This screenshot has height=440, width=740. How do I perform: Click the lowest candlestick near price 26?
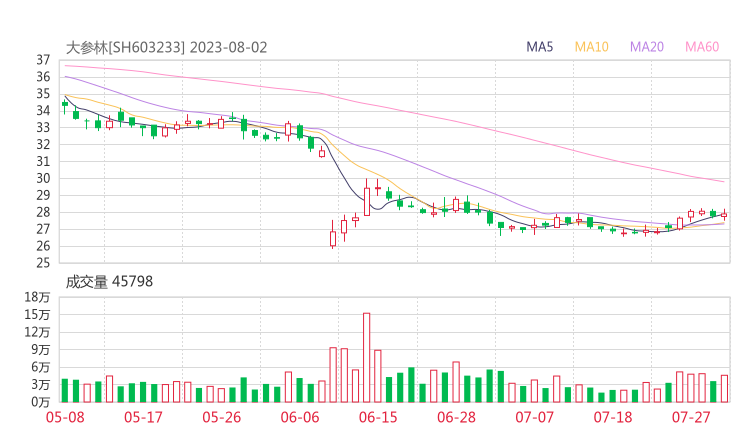(333, 236)
